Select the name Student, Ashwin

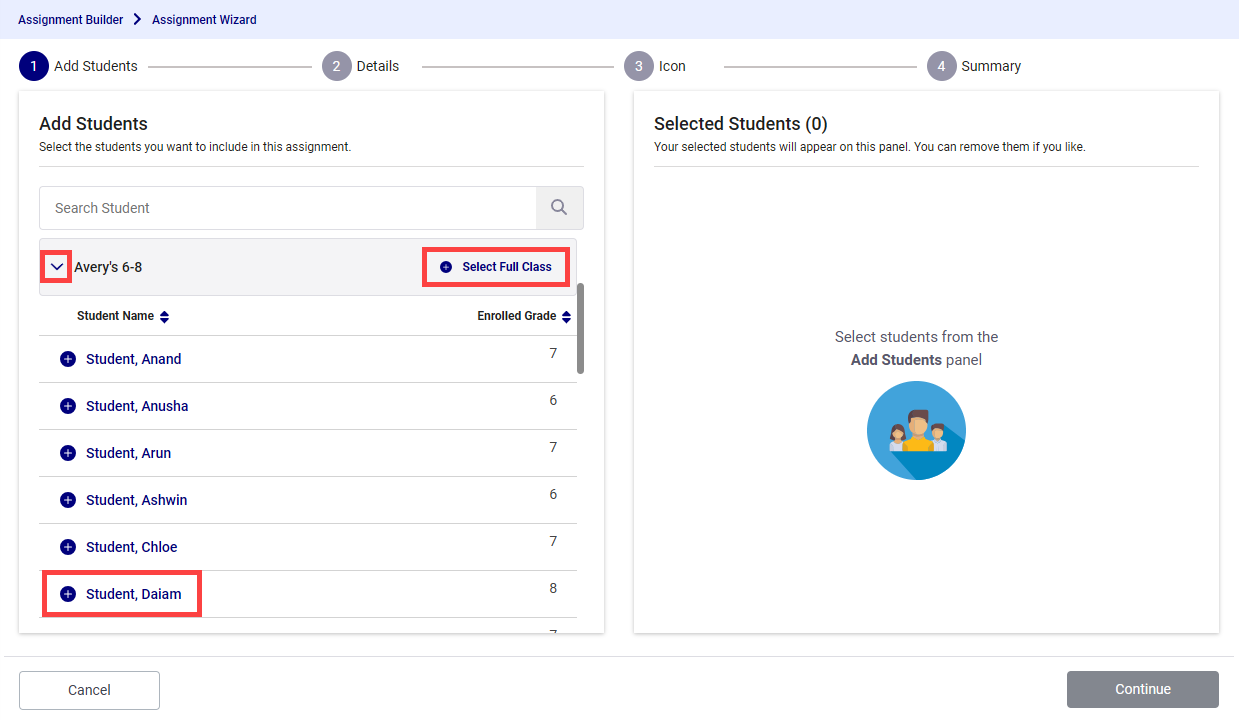pyautogui.click(x=136, y=500)
